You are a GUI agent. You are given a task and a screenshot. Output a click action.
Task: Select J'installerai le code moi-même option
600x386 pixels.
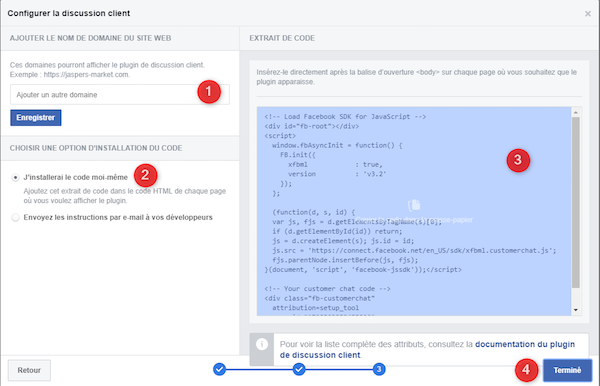[15, 178]
